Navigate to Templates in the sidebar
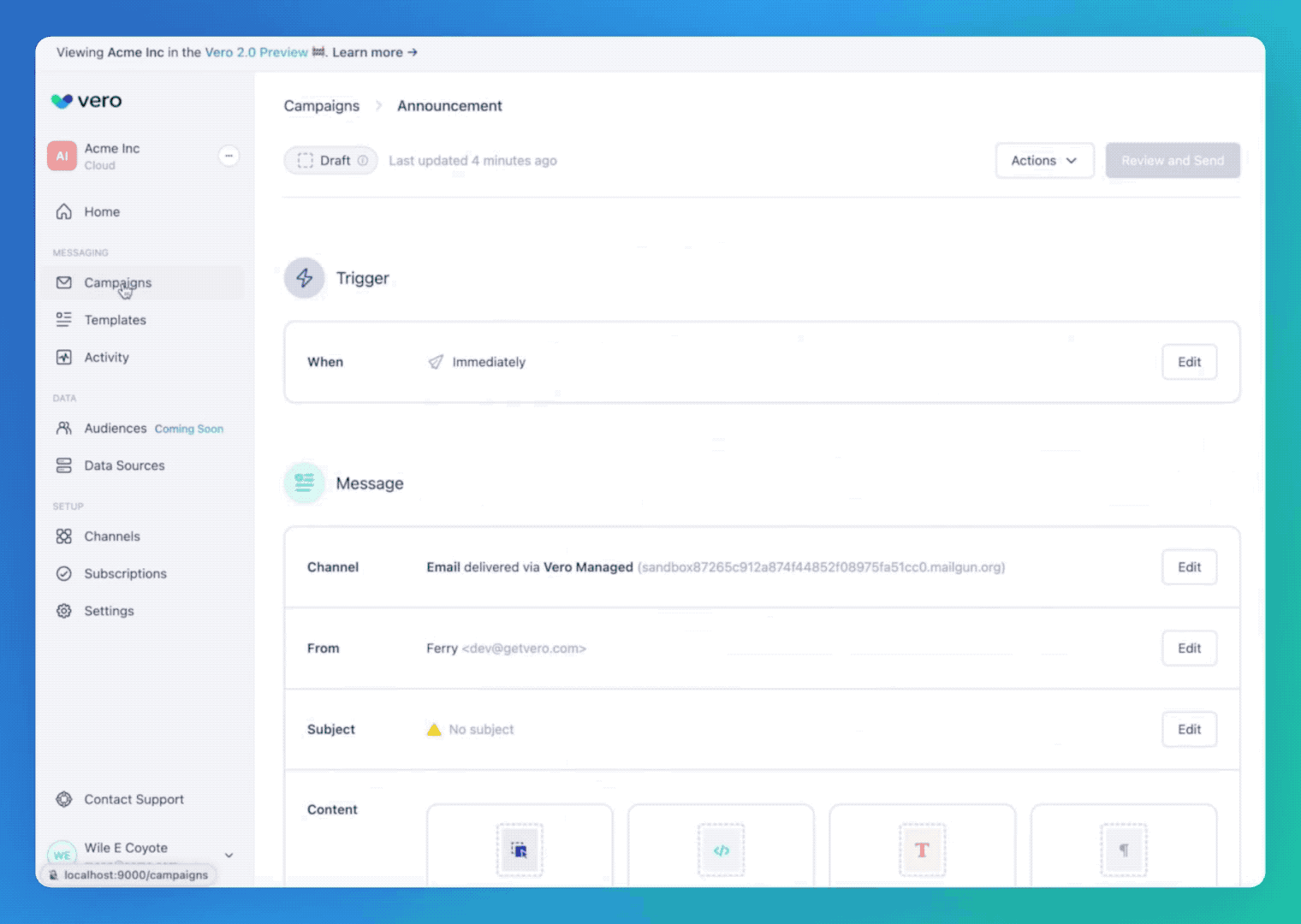 [x=115, y=319]
